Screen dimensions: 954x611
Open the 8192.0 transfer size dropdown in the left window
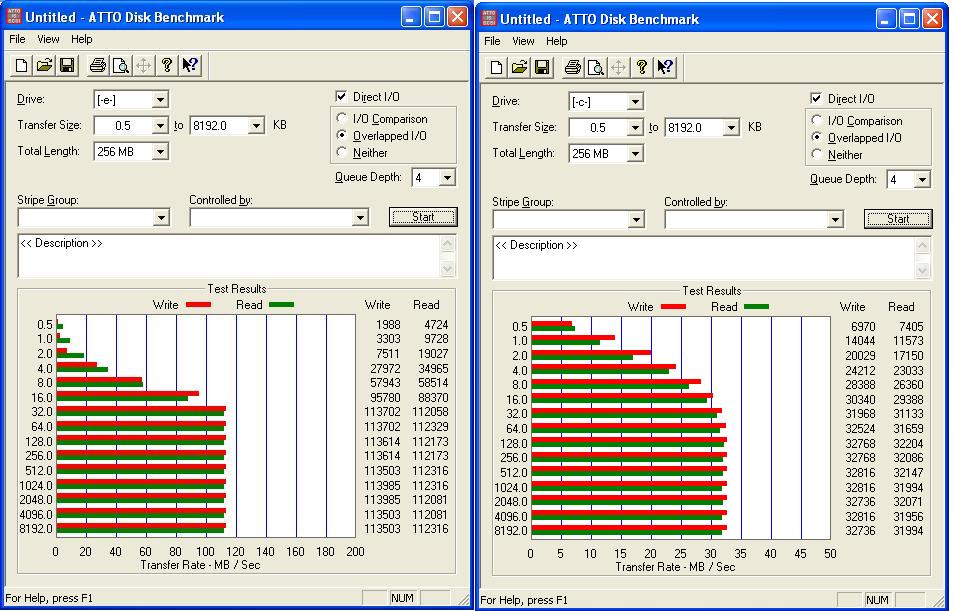coord(256,125)
